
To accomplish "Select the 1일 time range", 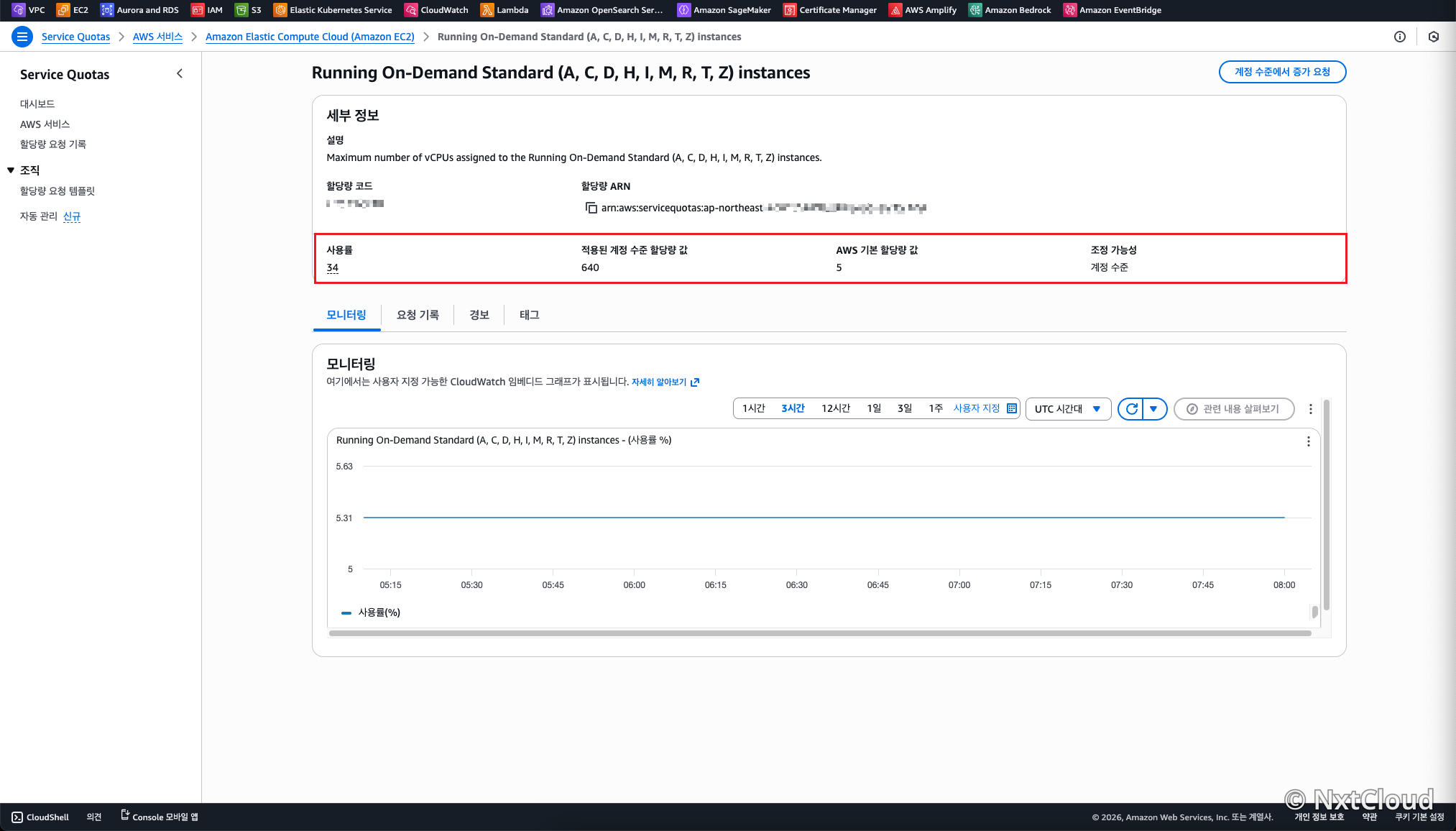I will pyautogui.click(x=874, y=408).
